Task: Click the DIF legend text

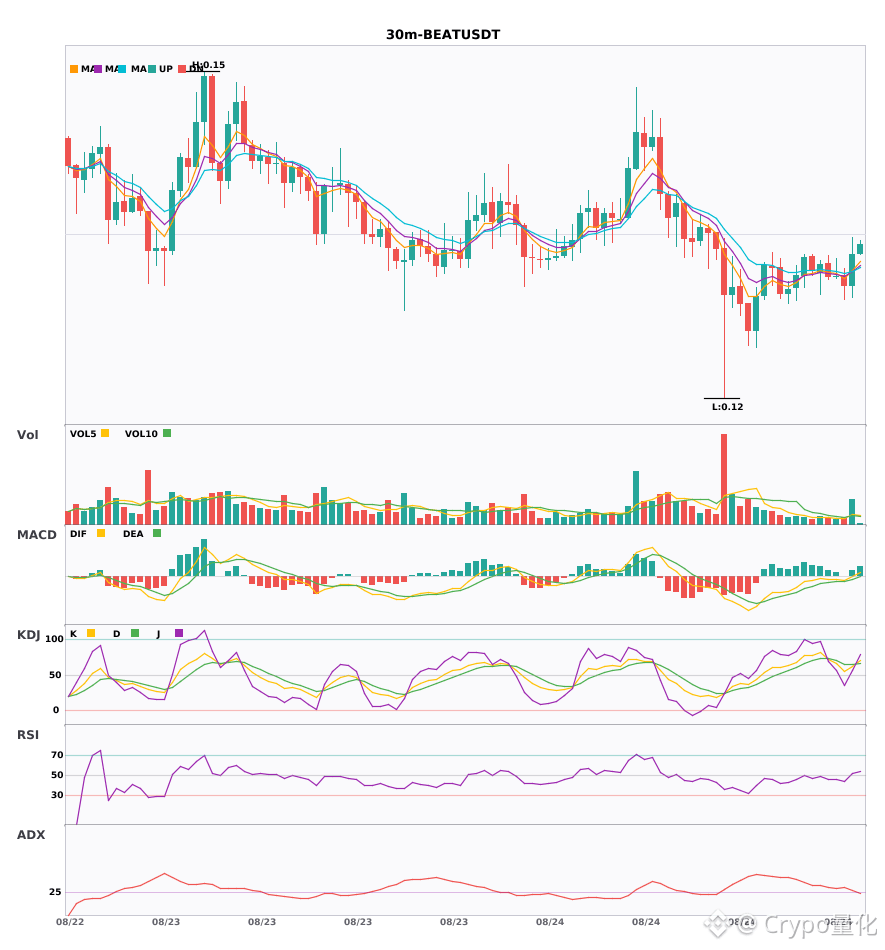Action: click(78, 534)
